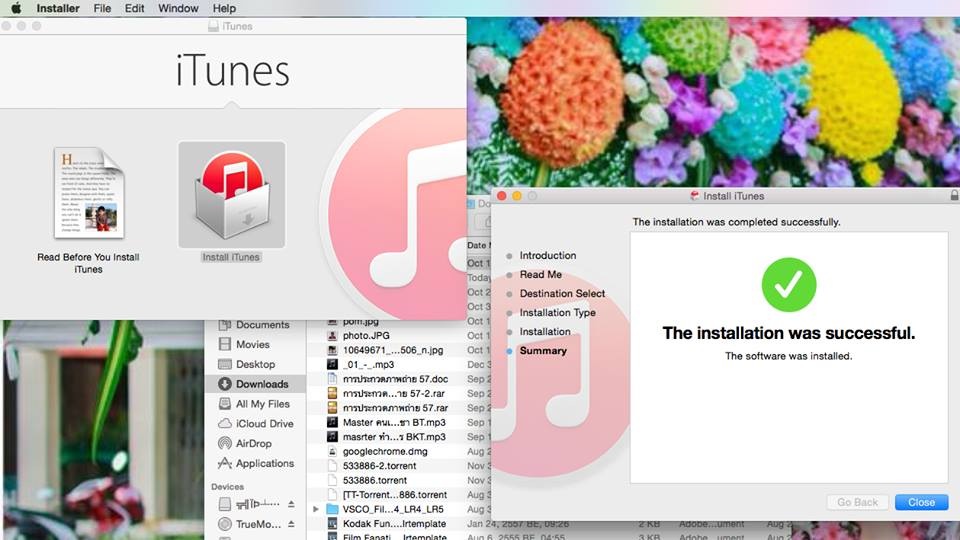
Task: Click the googlechrome.dmg disk image icon
Action: [x=332, y=451]
